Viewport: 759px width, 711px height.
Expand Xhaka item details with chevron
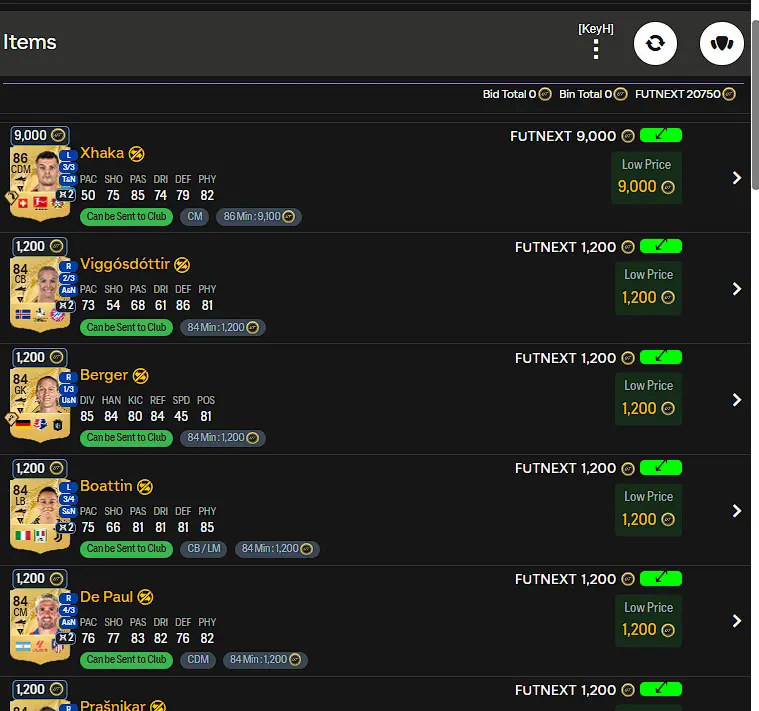click(737, 178)
